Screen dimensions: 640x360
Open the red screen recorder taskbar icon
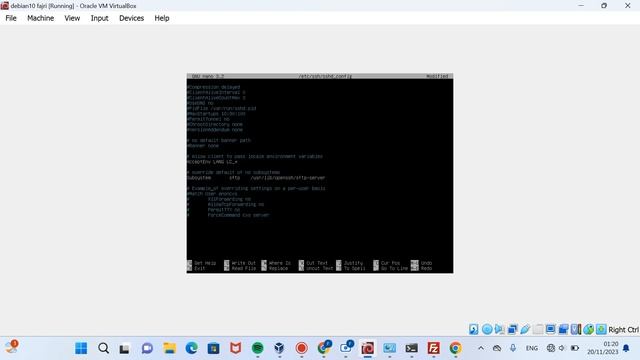pos(302,348)
